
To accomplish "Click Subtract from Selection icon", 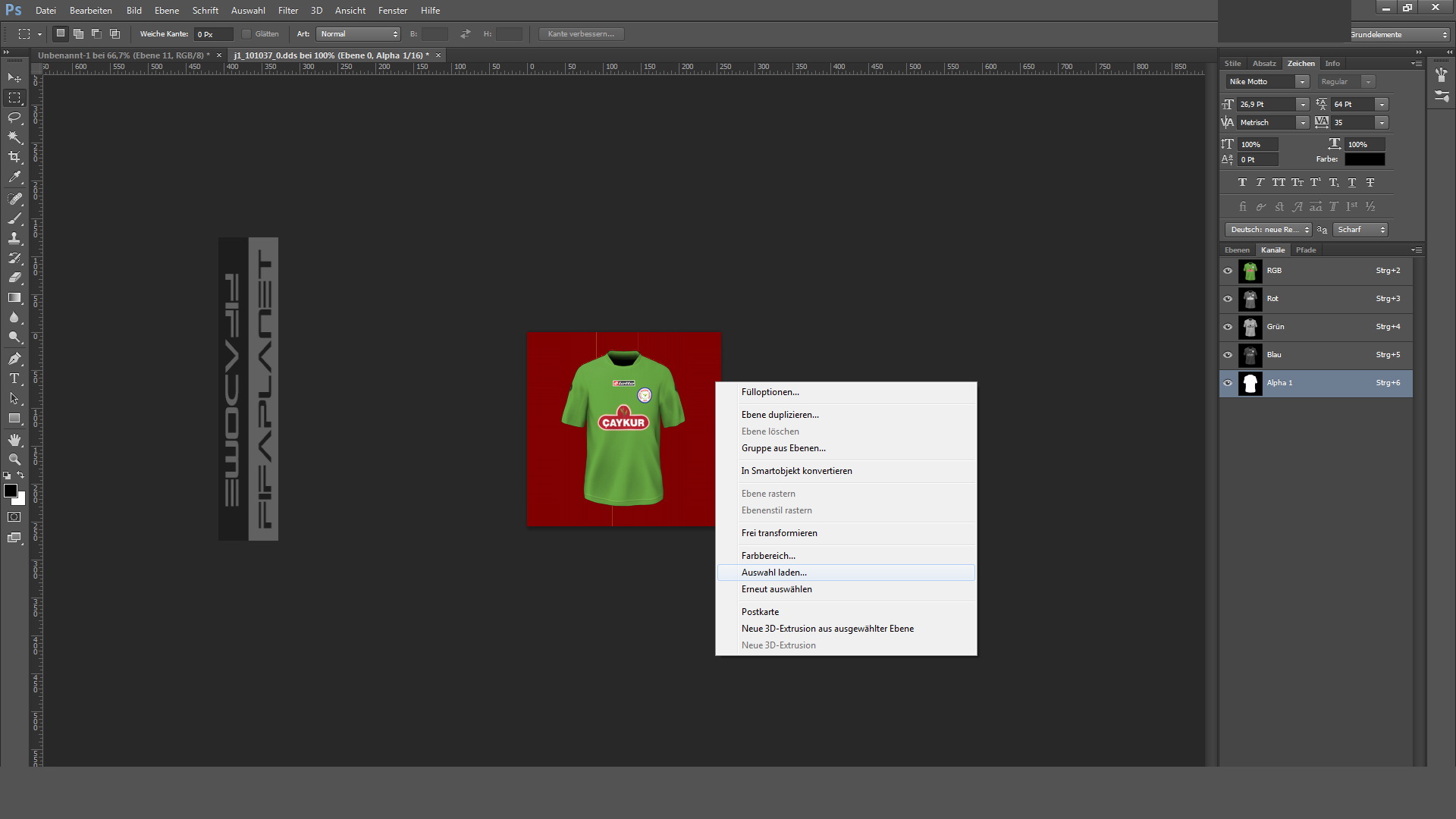I will click(96, 33).
